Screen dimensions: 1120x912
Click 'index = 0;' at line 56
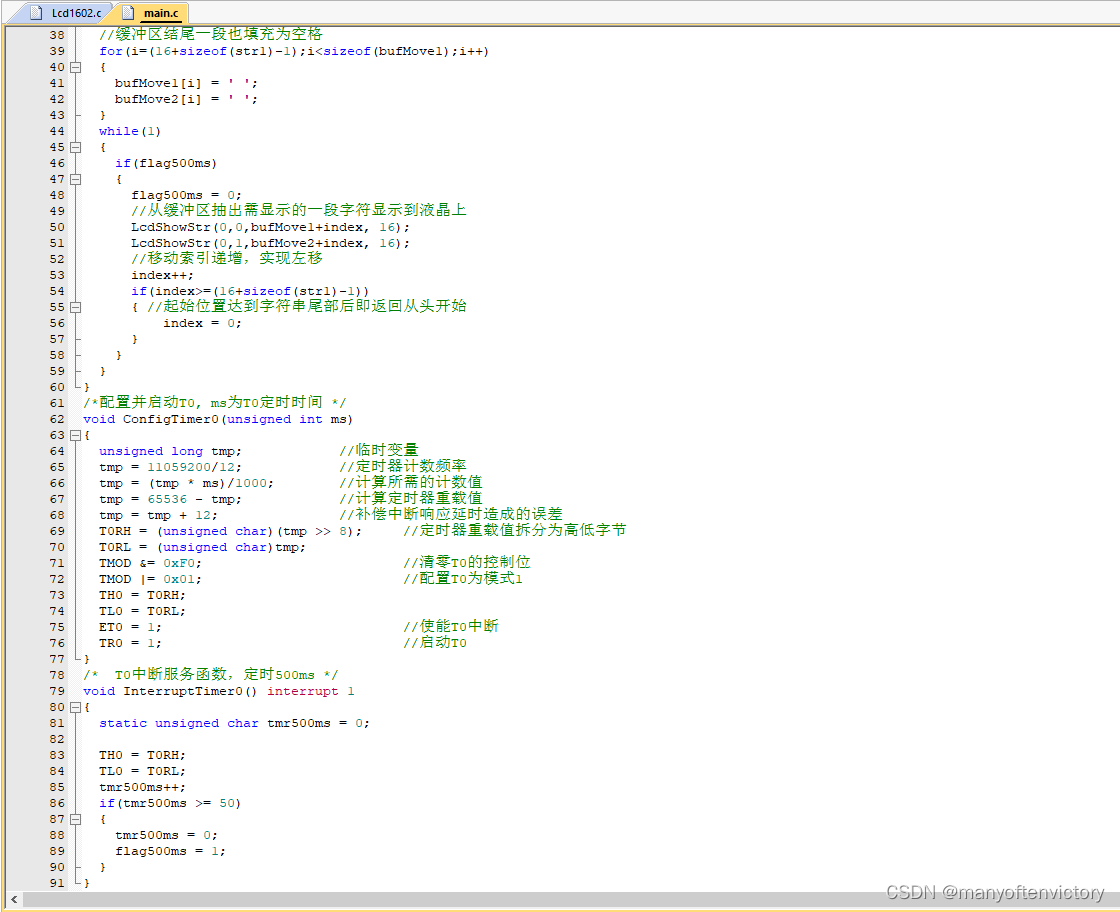pyautogui.click(x=202, y=324)
